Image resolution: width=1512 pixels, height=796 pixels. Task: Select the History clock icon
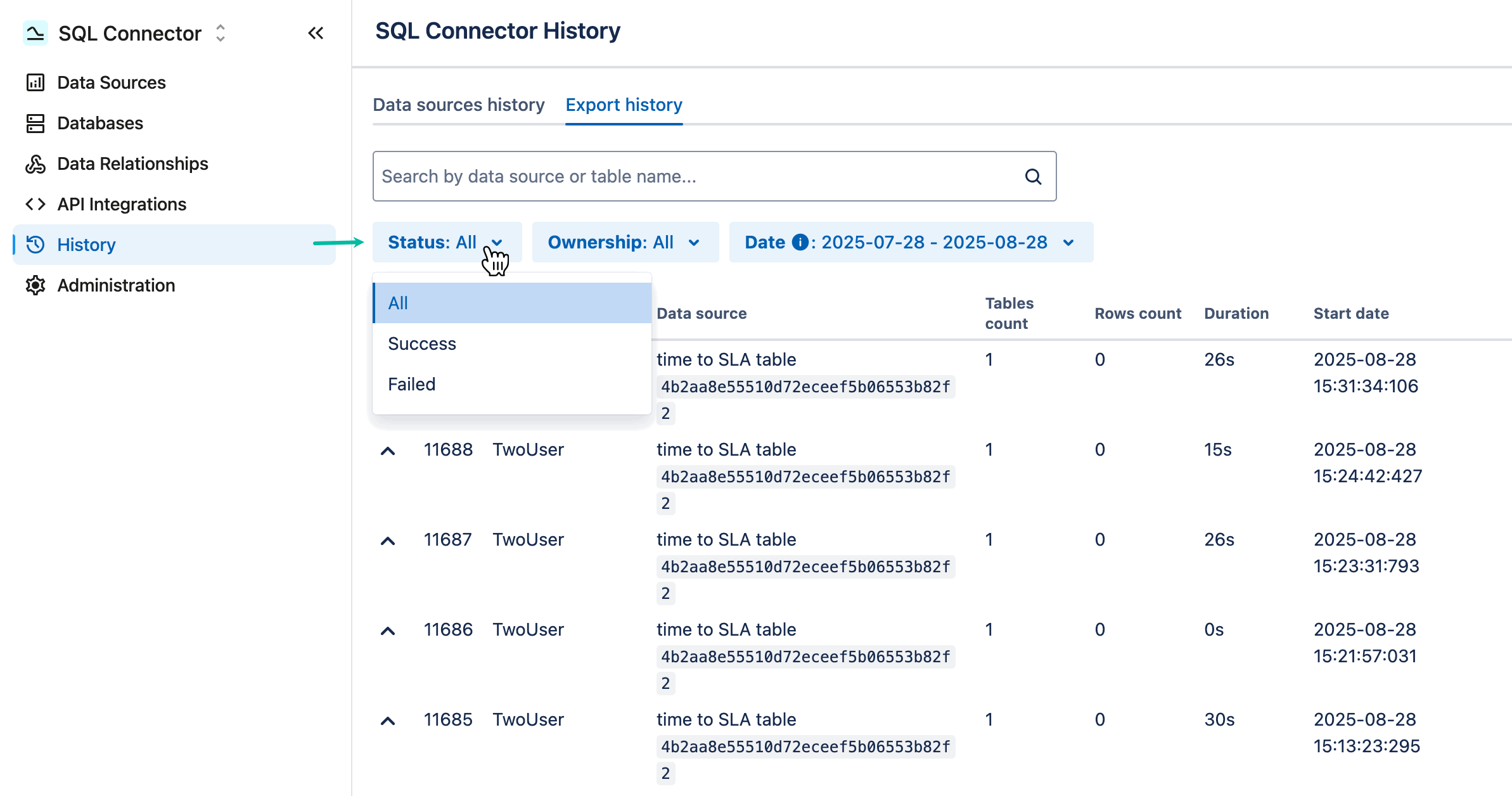pos(35,245)
